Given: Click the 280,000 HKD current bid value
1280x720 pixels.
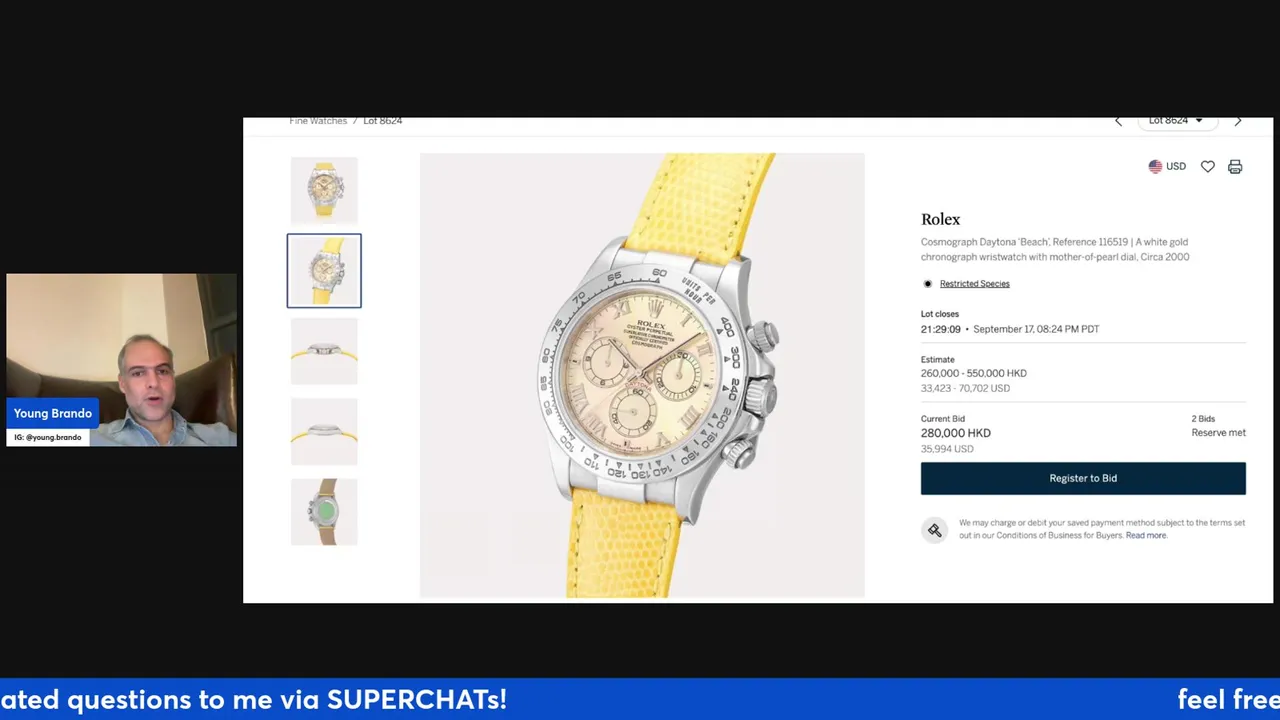Looking at the screenshot, I should (956, 433).
